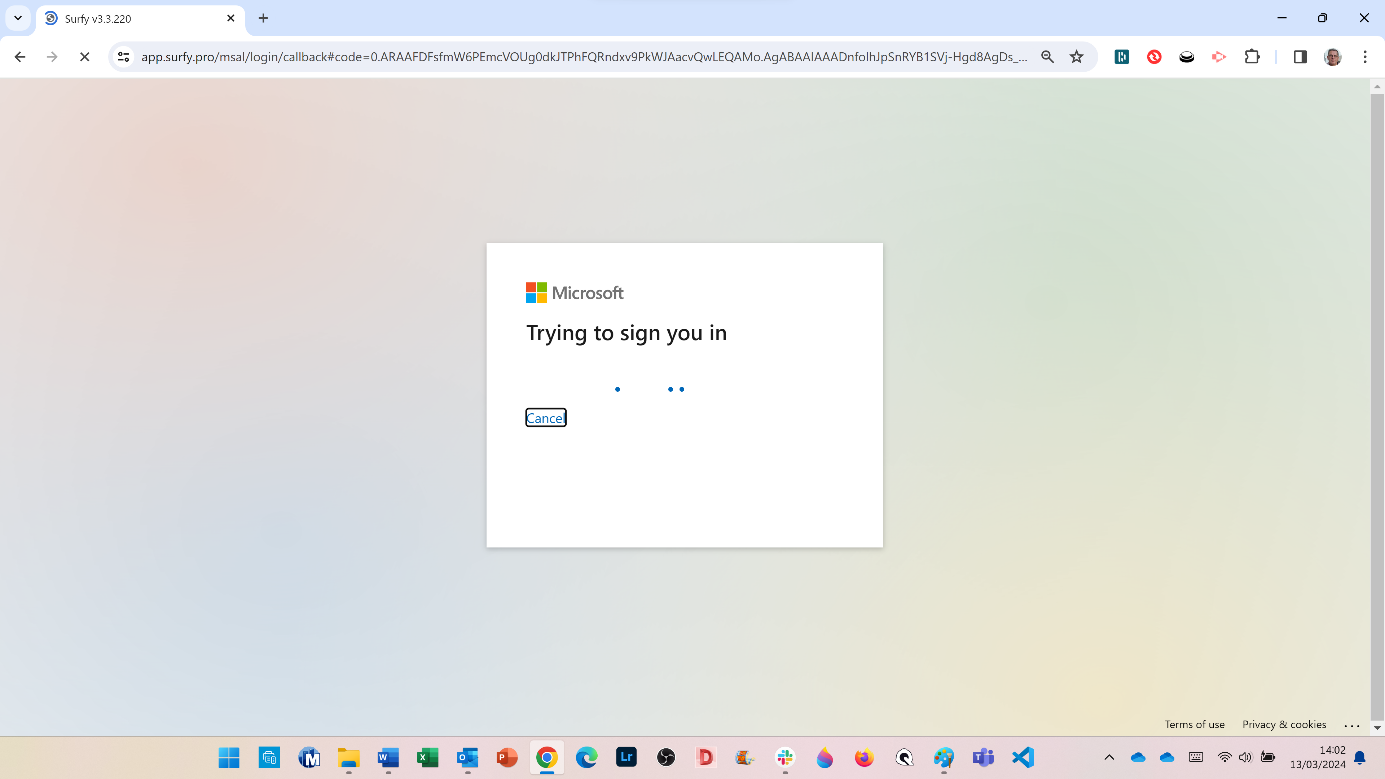Open the pink arrow extension
Image resolution: width=1385 pixels, height=779 pixels.
click(x=1218, y=57)
